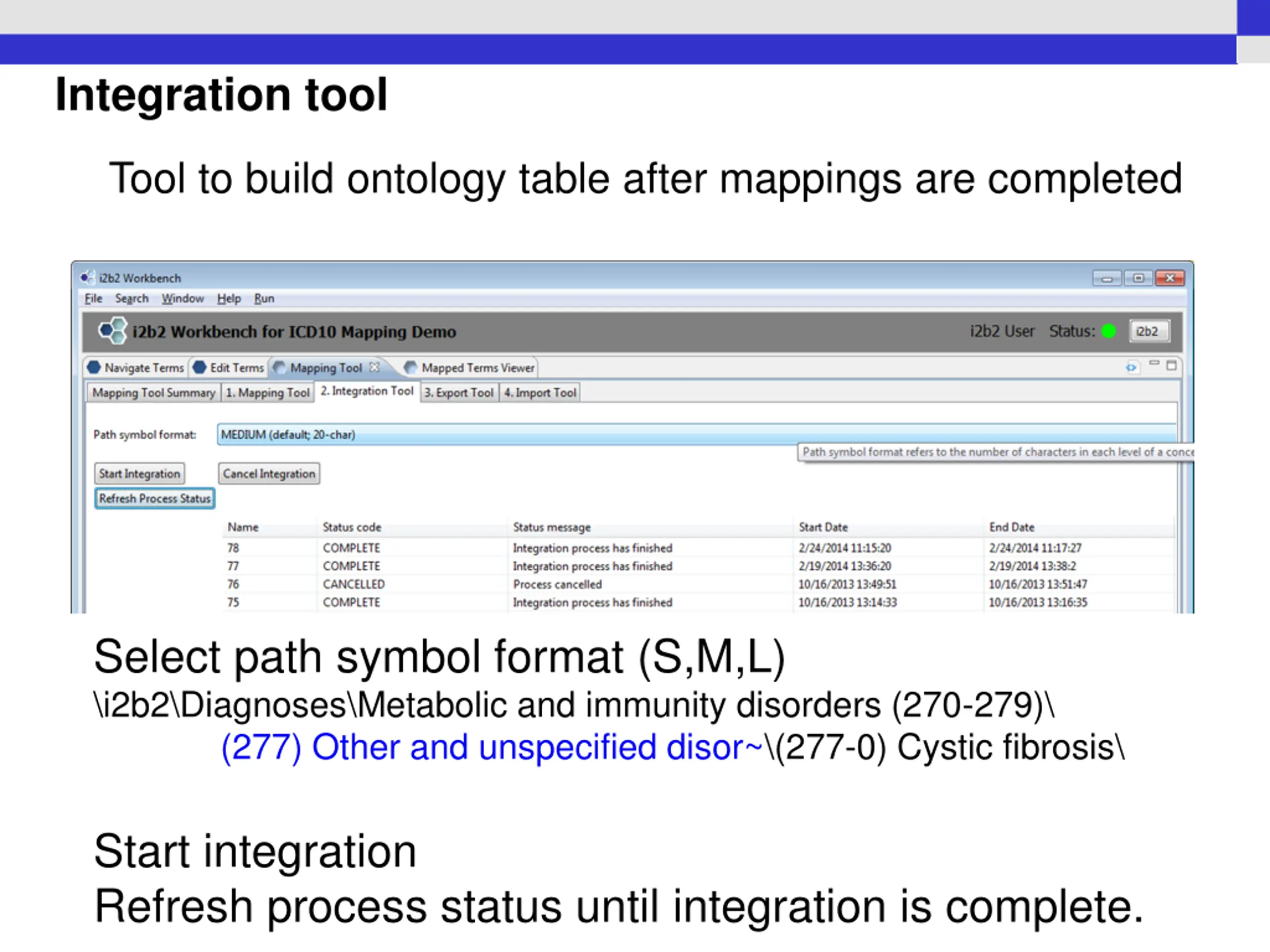Select the Mapping Tool view tab
The width and height of the screenshot is (1270, 952).
coord(326,368)
